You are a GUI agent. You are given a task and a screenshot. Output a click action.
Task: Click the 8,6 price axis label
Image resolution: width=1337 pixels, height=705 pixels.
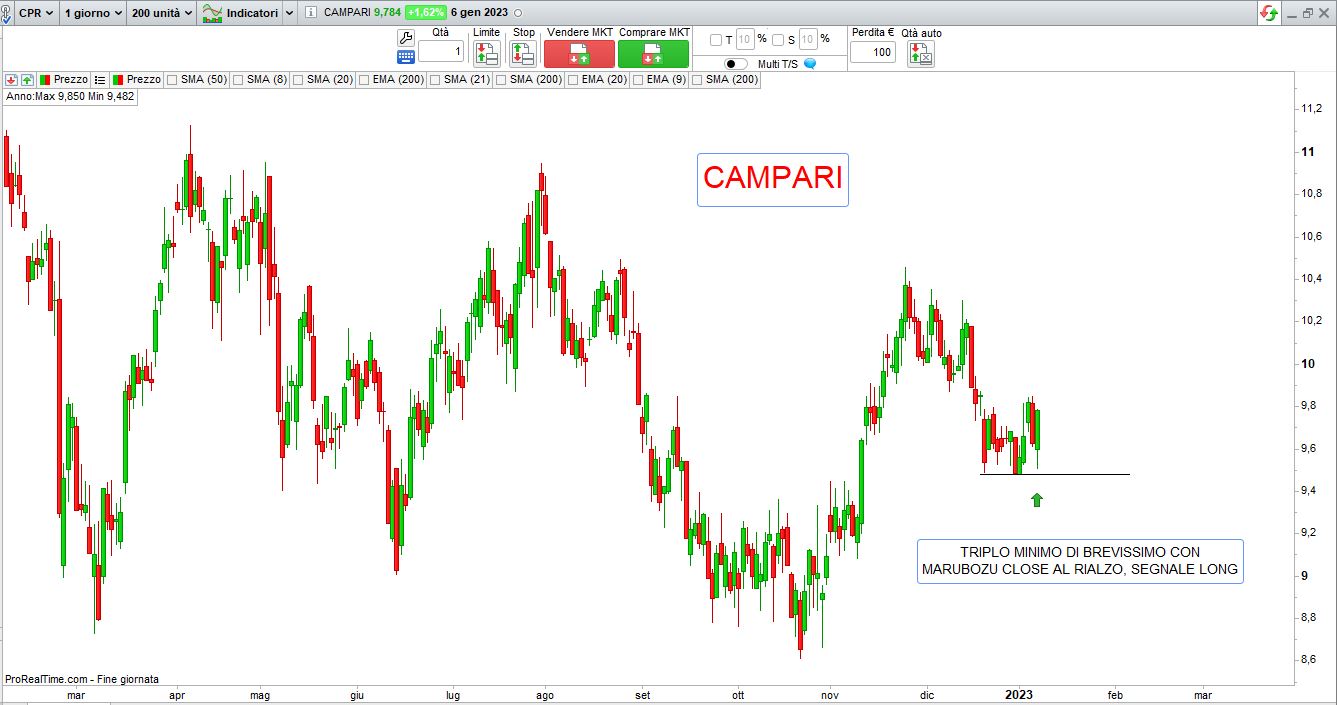coord(1311,660)
